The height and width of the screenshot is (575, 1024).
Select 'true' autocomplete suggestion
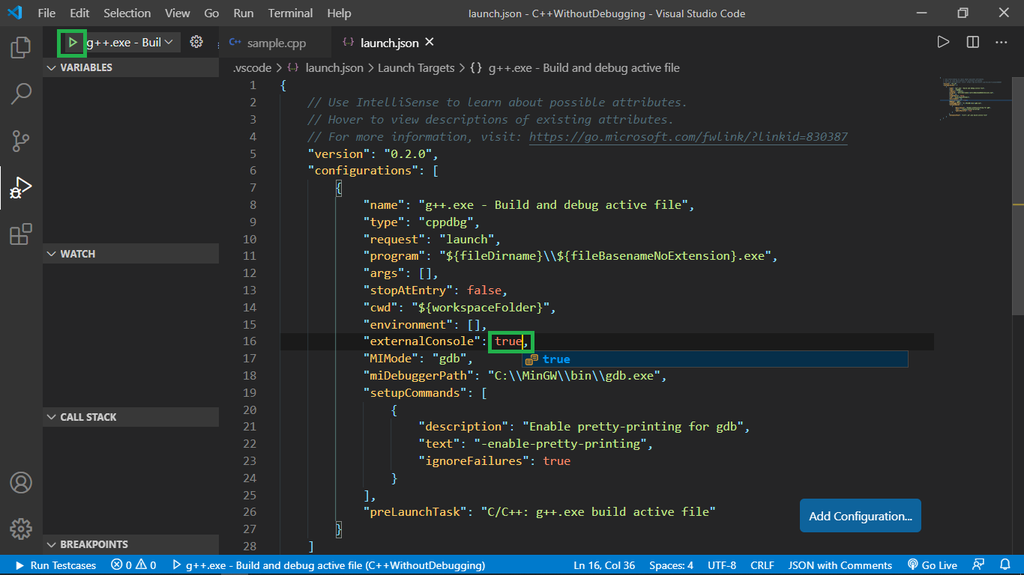tap(714, 359)
